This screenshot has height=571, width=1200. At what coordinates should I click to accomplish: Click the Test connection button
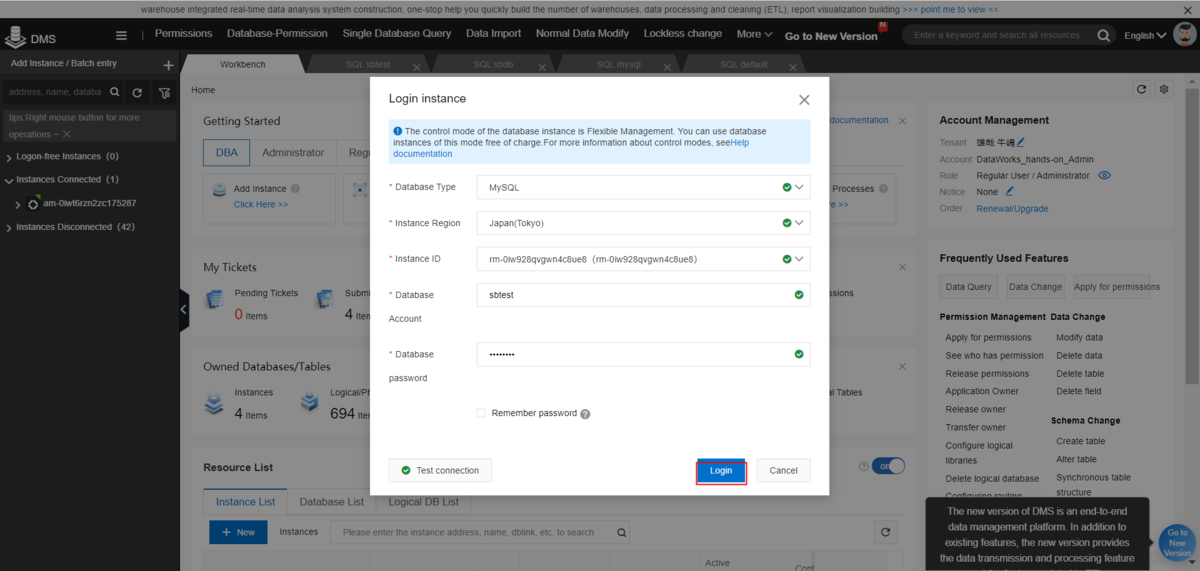(x=440, y=470)
